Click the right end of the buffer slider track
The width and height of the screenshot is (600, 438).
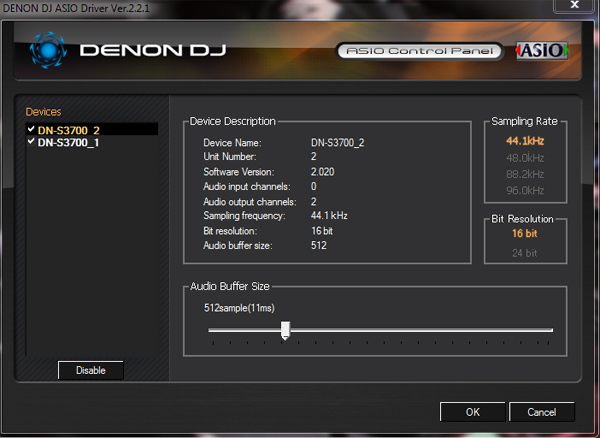pyautogui.click(x=550, y=330)
